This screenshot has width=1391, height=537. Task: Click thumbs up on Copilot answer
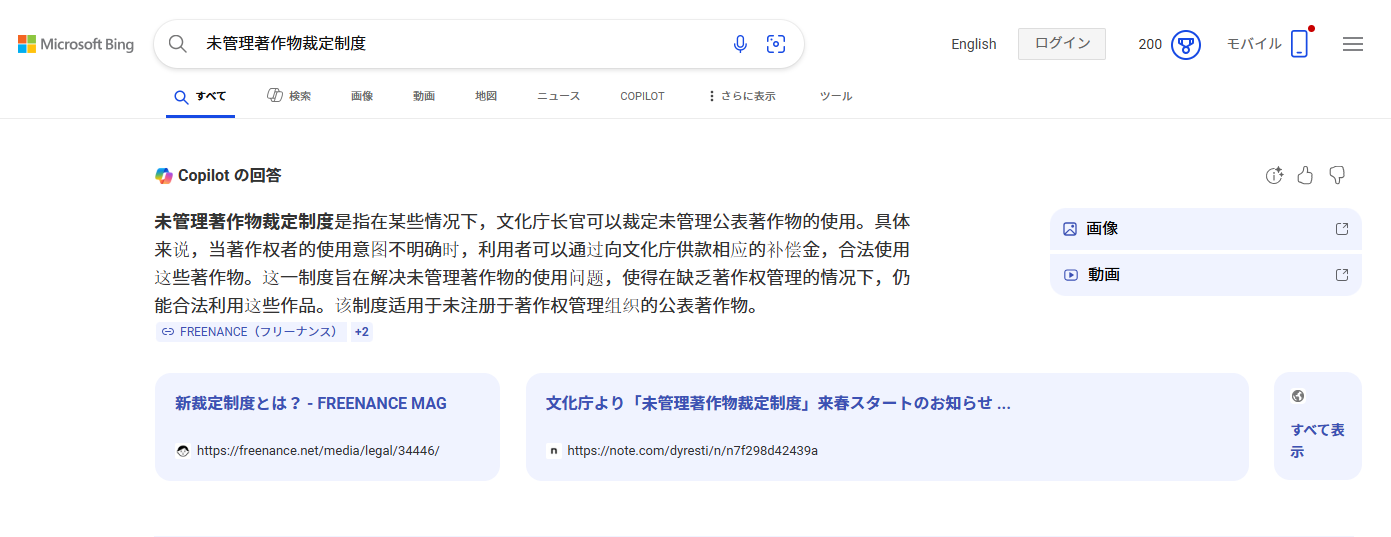point(1305,176)
